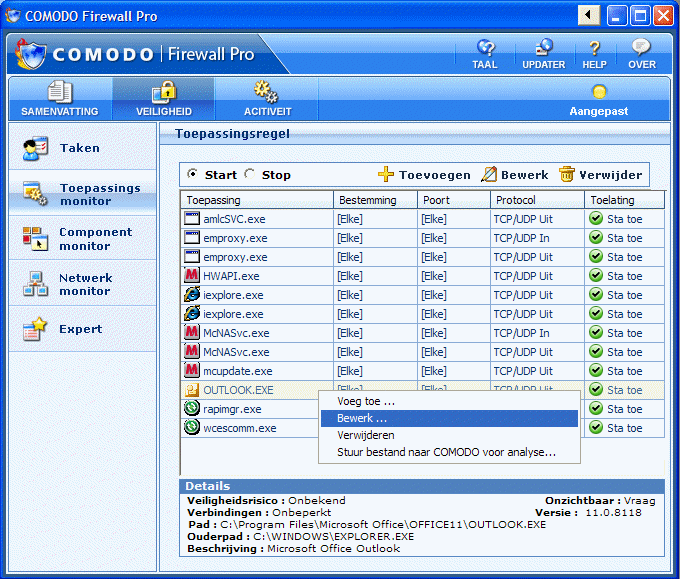
Task: Open the UPDATER icon
Action: [543, 54]
